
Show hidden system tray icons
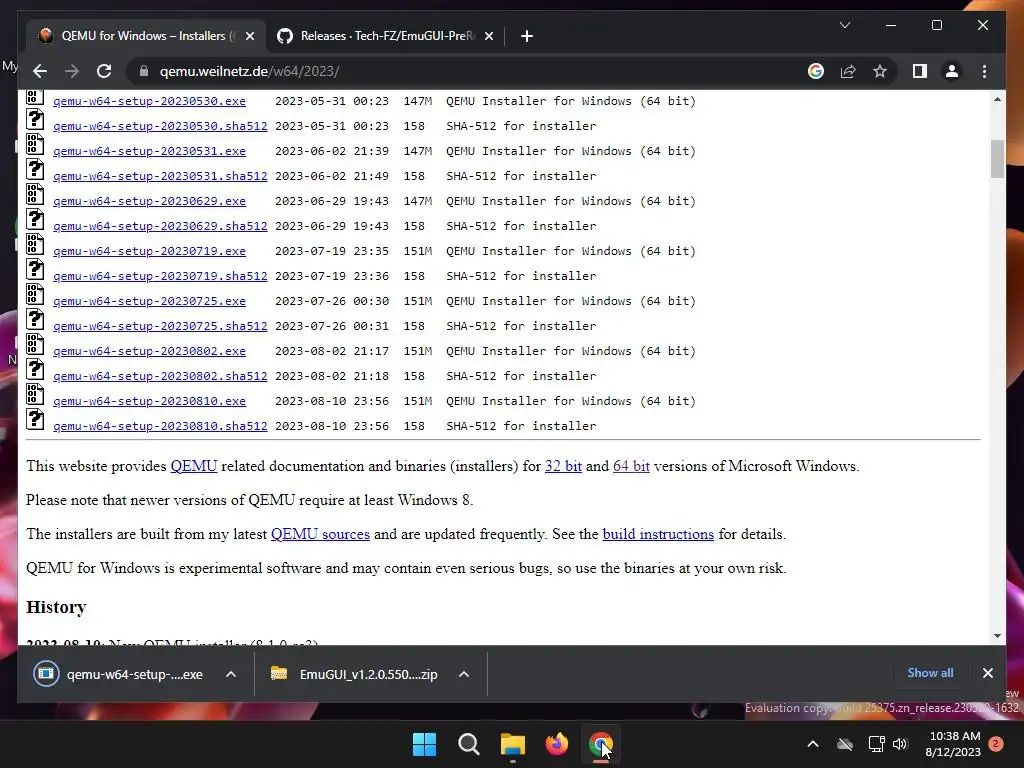812,744
